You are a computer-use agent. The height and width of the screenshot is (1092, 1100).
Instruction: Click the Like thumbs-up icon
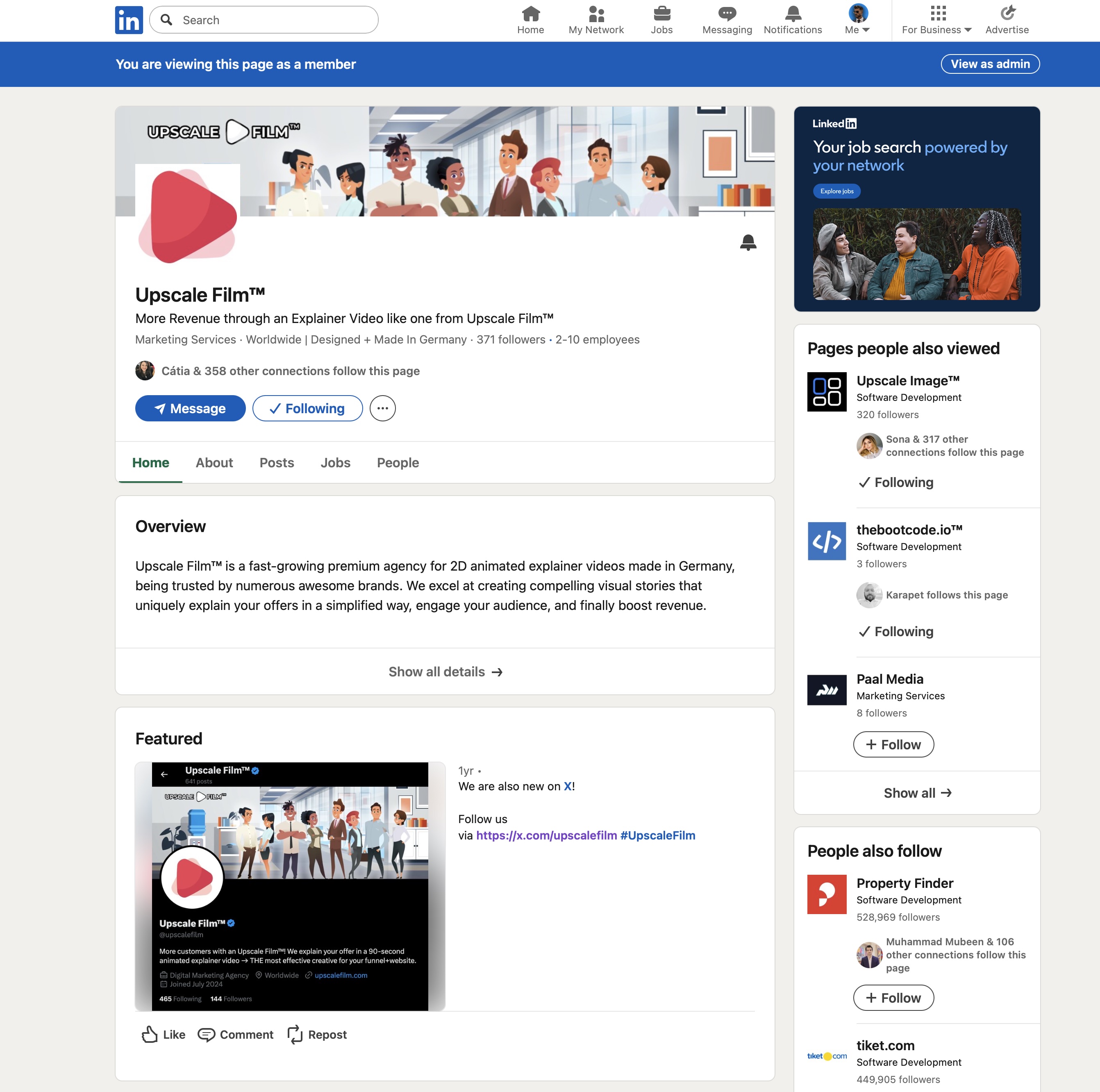pos(150,1034)
